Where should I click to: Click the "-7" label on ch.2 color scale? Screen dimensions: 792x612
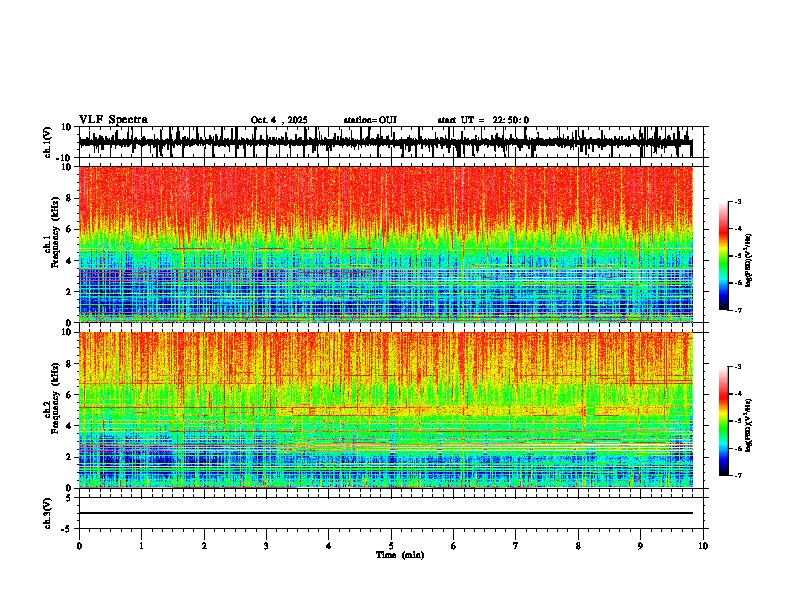(738, 475)
